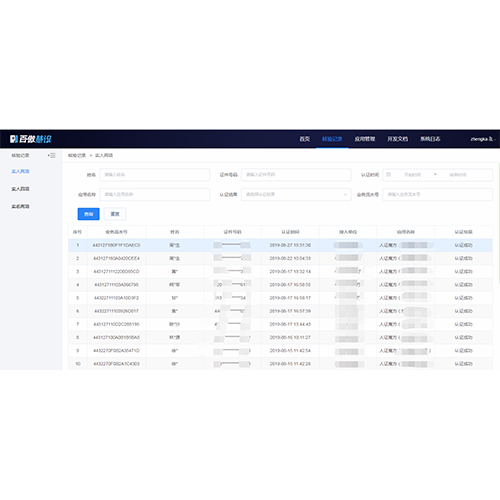Image resolution: width=500 pixels, height=500 pixels.
Task: Select the second sidebar menu item
Action: click(x=21, y=189)
